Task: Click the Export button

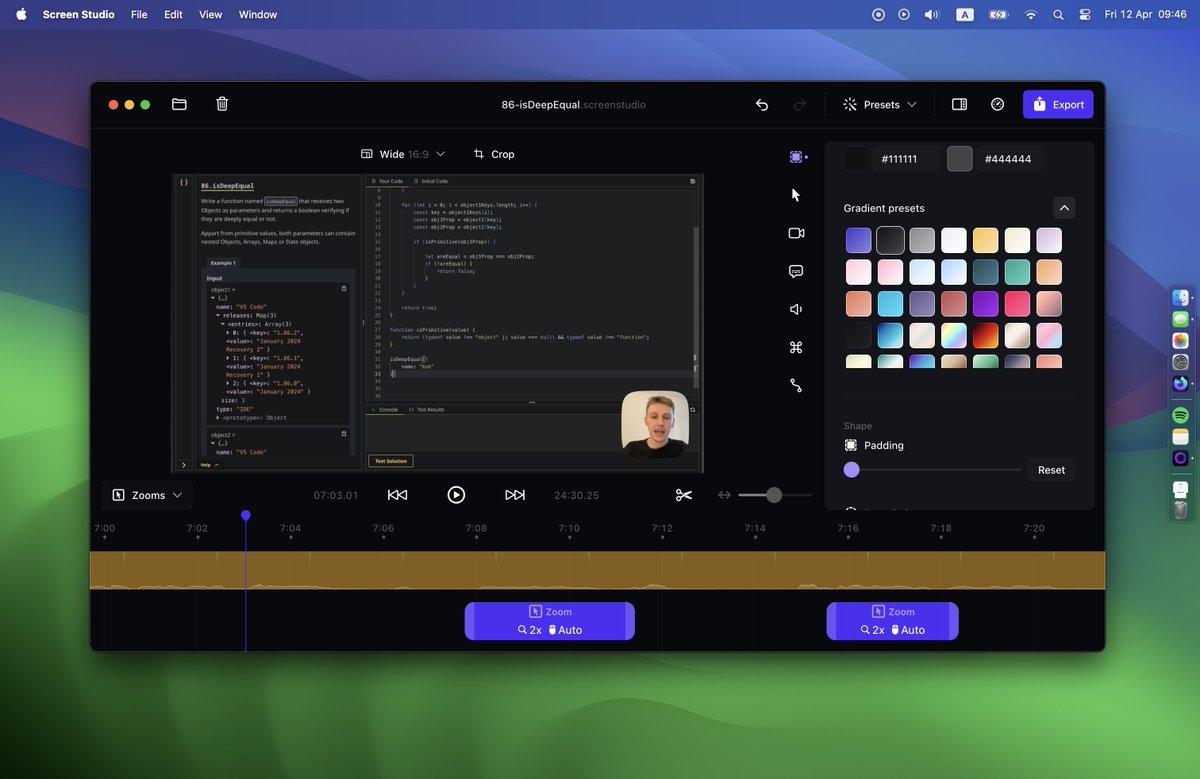Action: tap(1058, 104)
